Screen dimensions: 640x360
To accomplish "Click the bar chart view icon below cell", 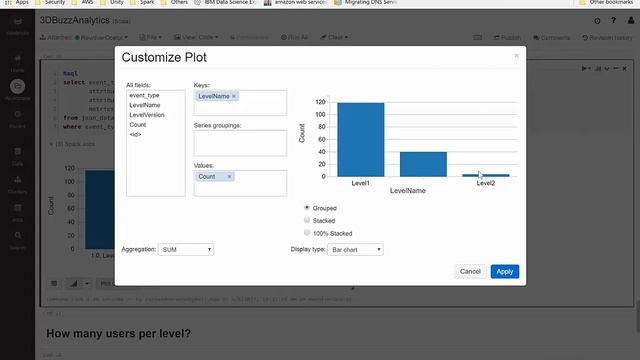I will pyautogui.click(x=73, y=284).
